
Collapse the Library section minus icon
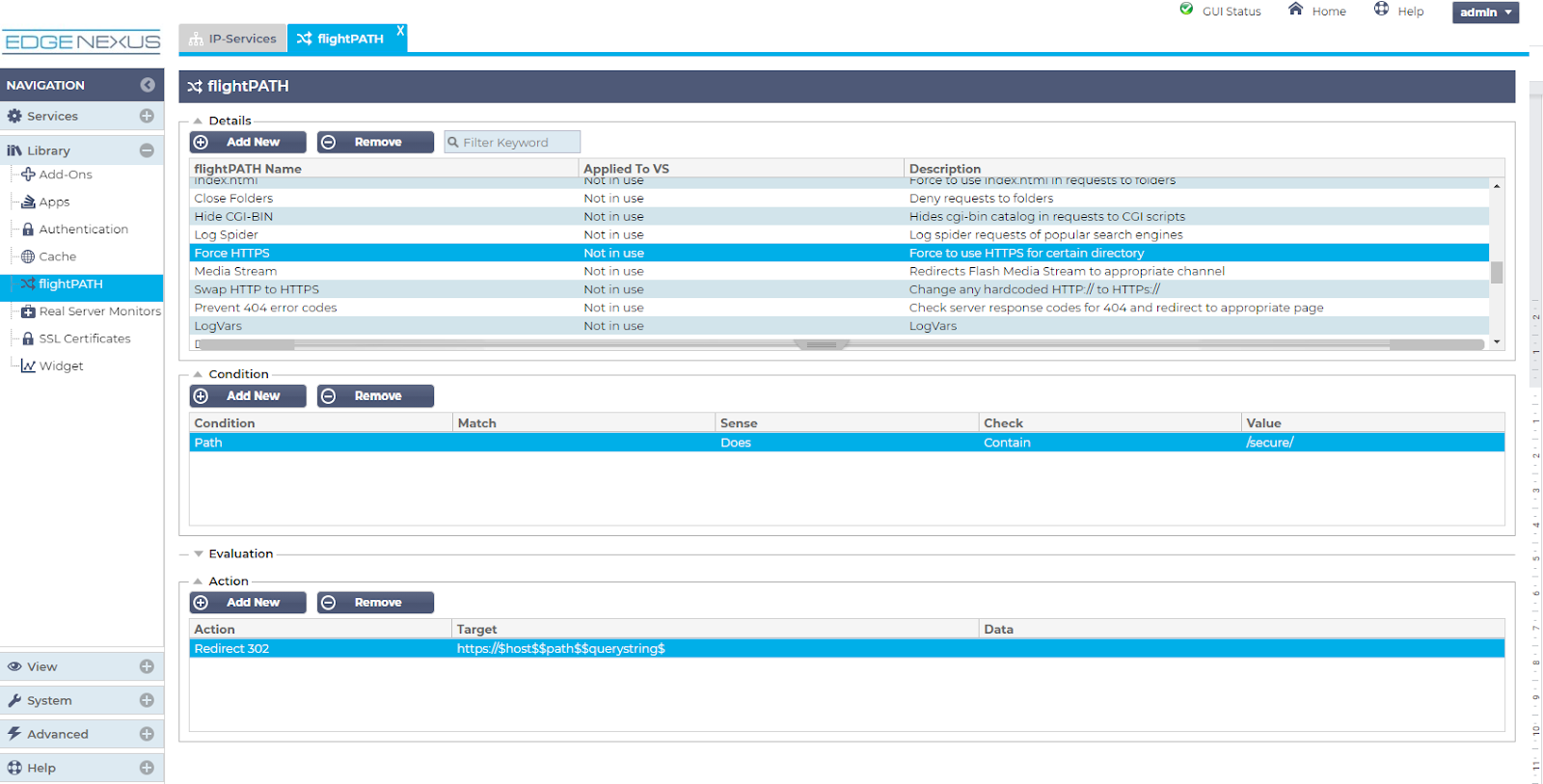147,150
